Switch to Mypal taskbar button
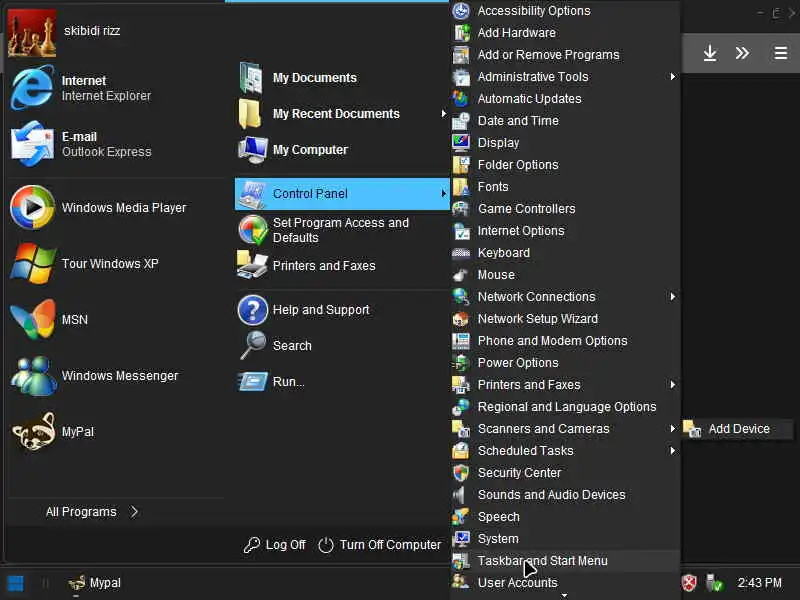The image size is (800, 600). [95, 583]
